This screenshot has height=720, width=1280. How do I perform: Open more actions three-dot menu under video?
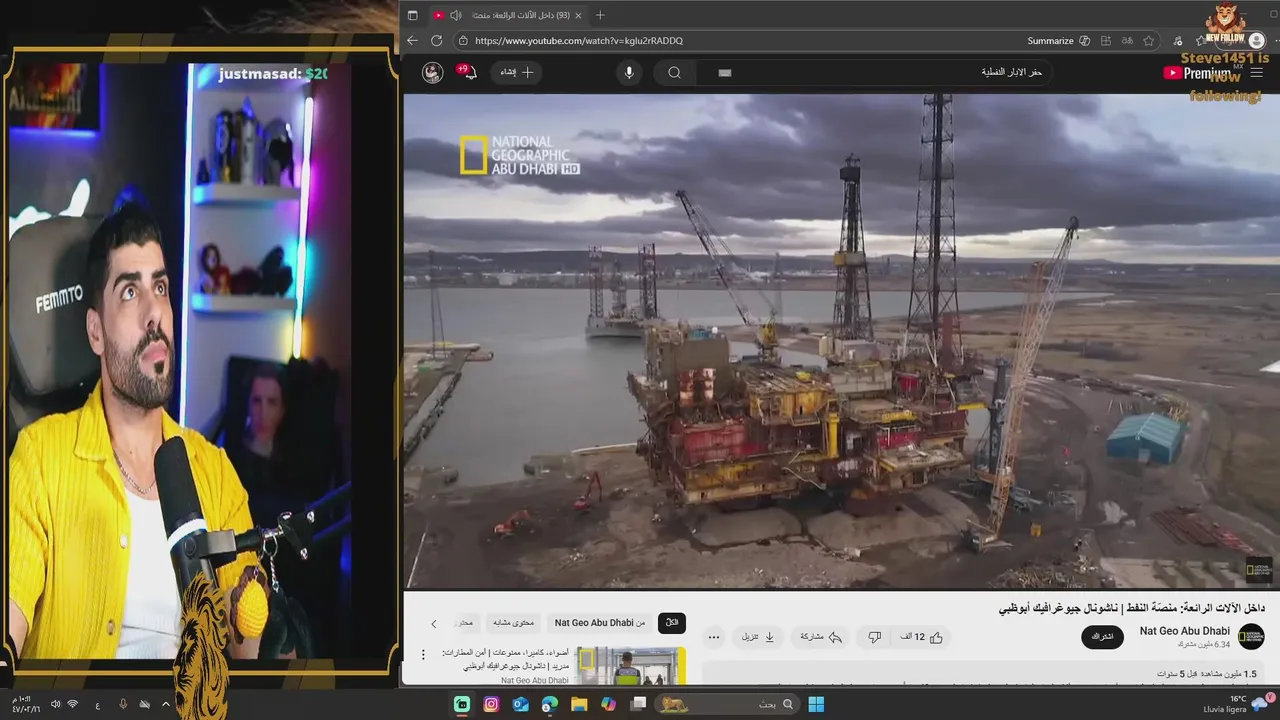coord(714,637)
